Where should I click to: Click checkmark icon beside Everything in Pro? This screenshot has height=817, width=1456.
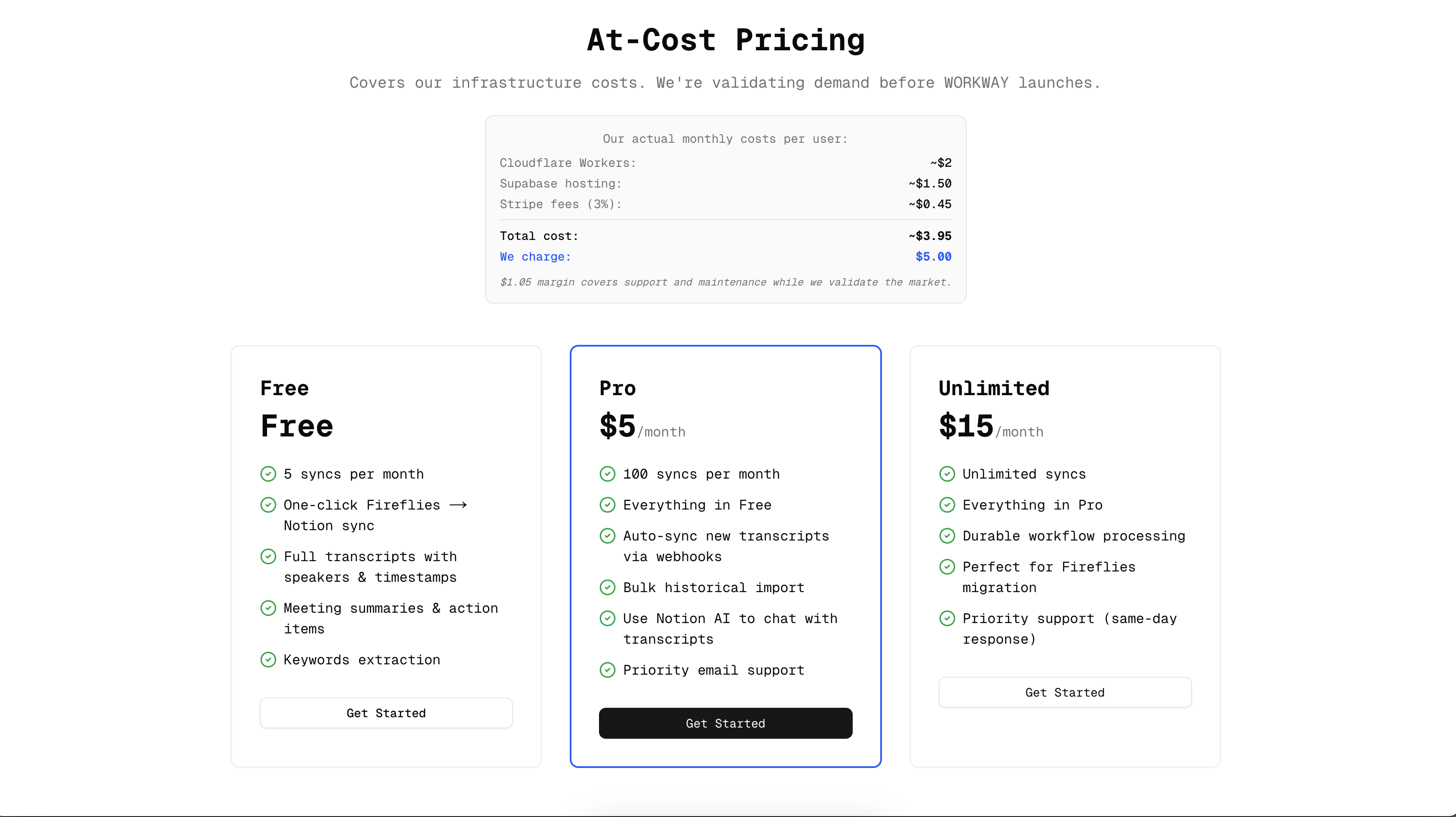click(x=947, y=505)
